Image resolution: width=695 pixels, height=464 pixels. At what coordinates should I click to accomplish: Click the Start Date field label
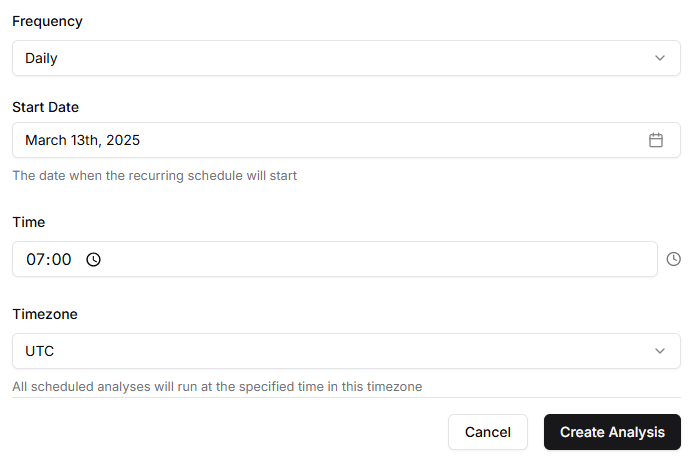45,107
